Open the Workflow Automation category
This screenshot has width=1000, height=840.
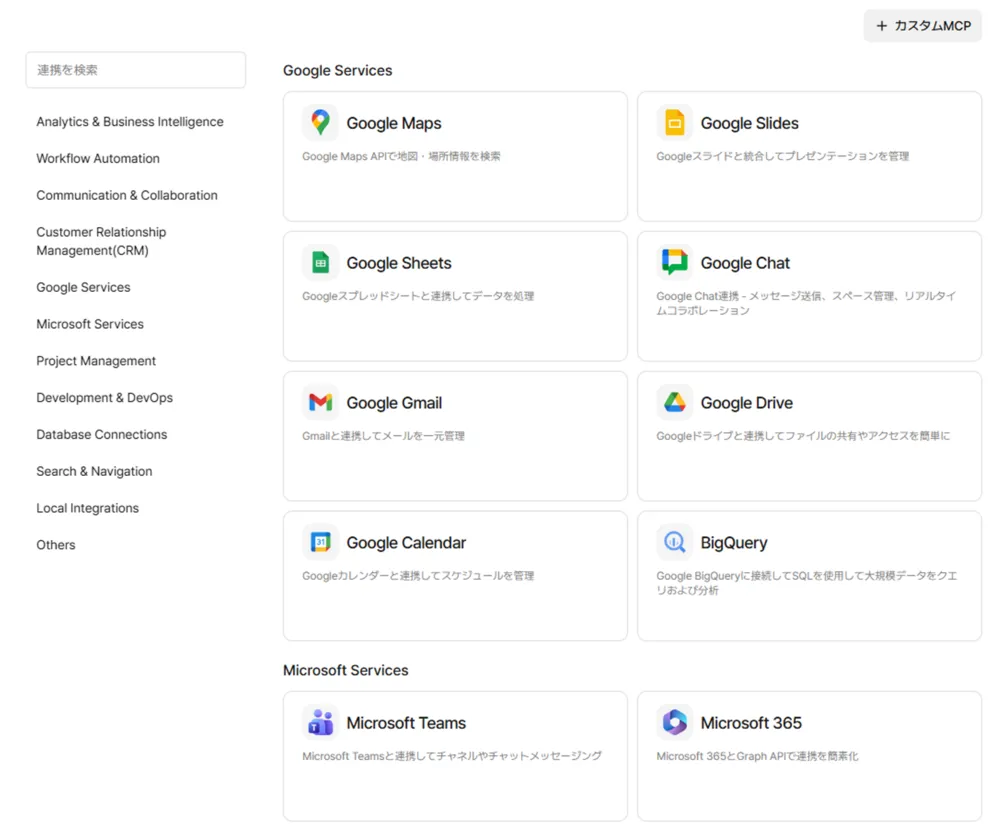[98, 158]
